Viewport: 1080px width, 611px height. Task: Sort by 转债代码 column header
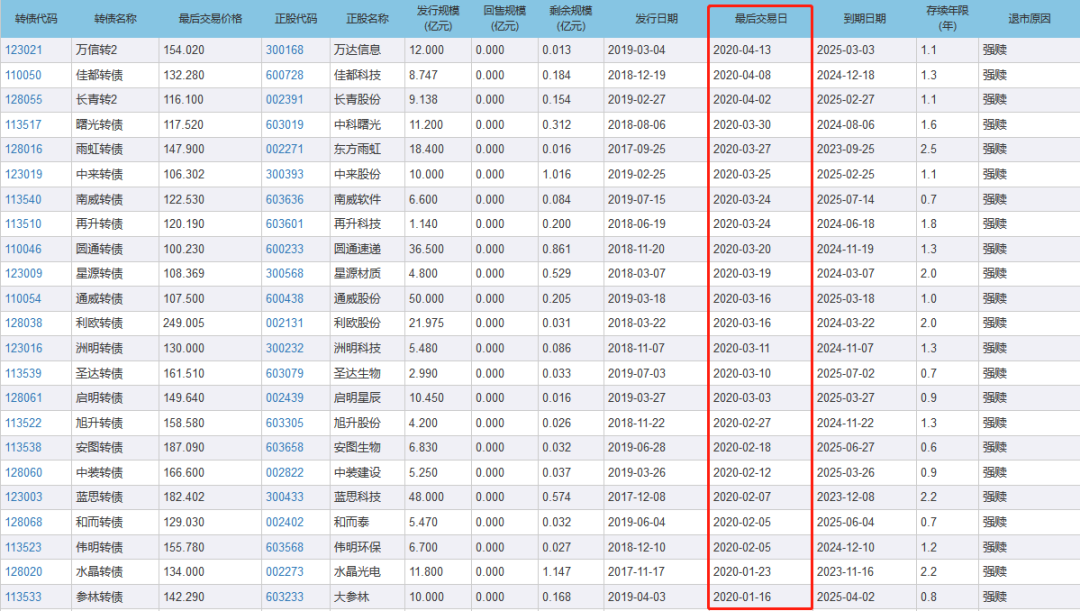36,19
